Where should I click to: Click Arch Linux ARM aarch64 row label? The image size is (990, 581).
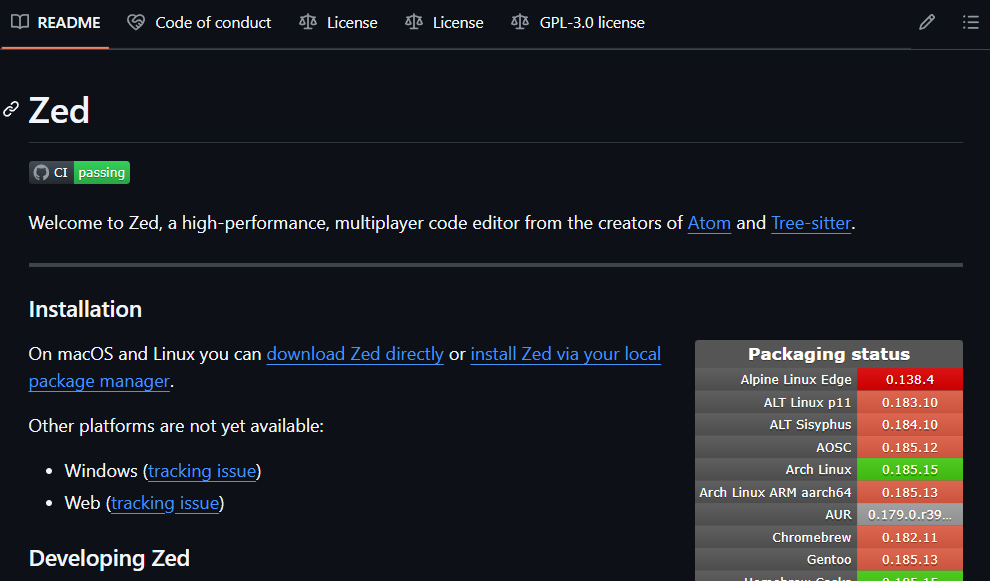coord(775,492)
